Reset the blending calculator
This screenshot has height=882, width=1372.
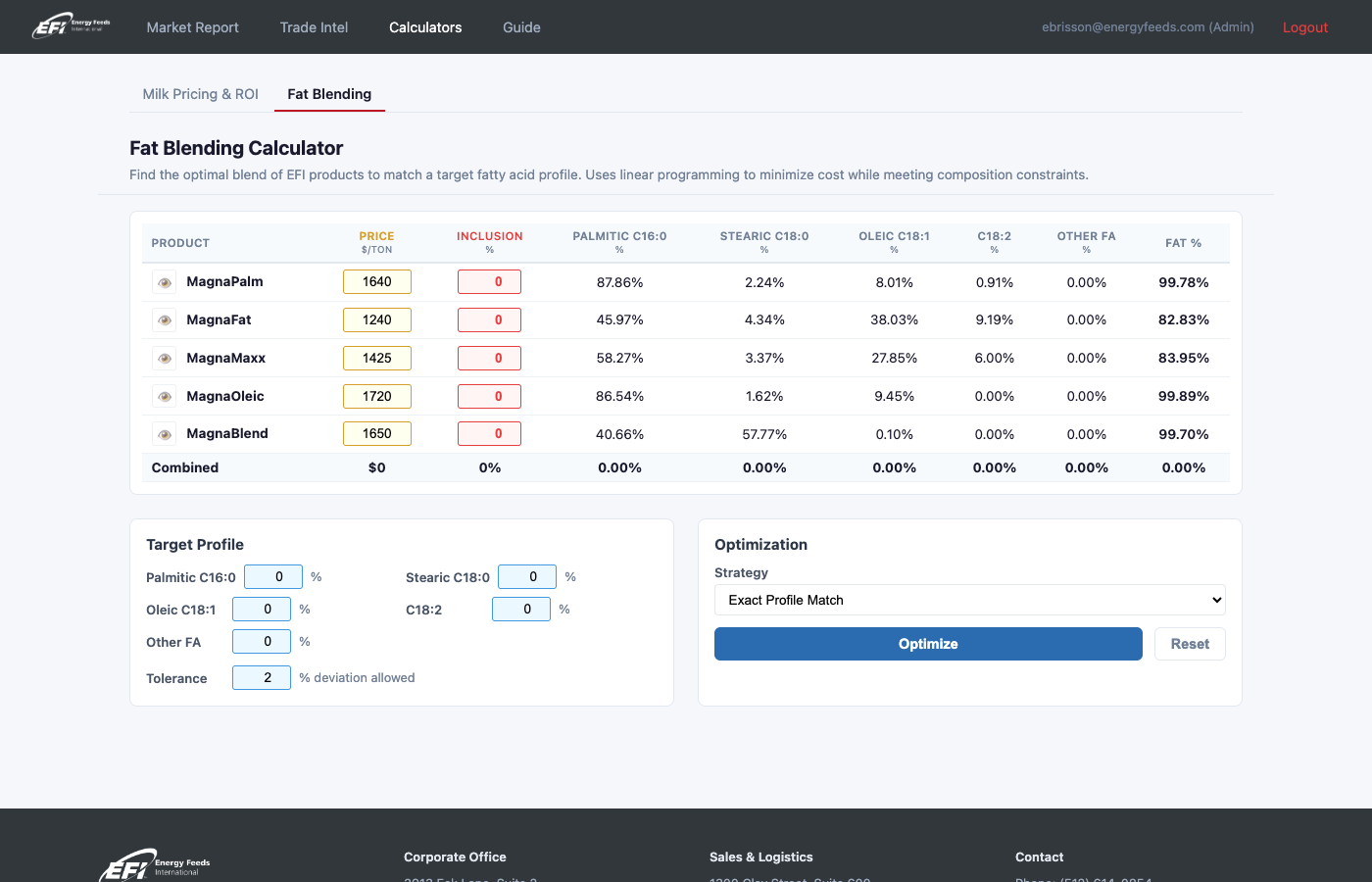click(x=1190, y=644)
